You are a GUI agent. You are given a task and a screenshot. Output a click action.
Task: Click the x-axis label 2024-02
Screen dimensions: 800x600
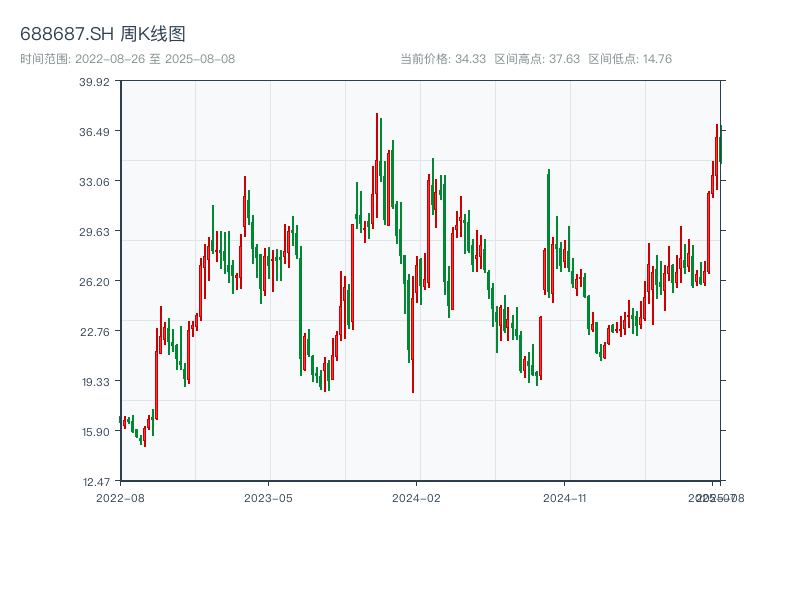pyautogui.click(x=416, y=498)
